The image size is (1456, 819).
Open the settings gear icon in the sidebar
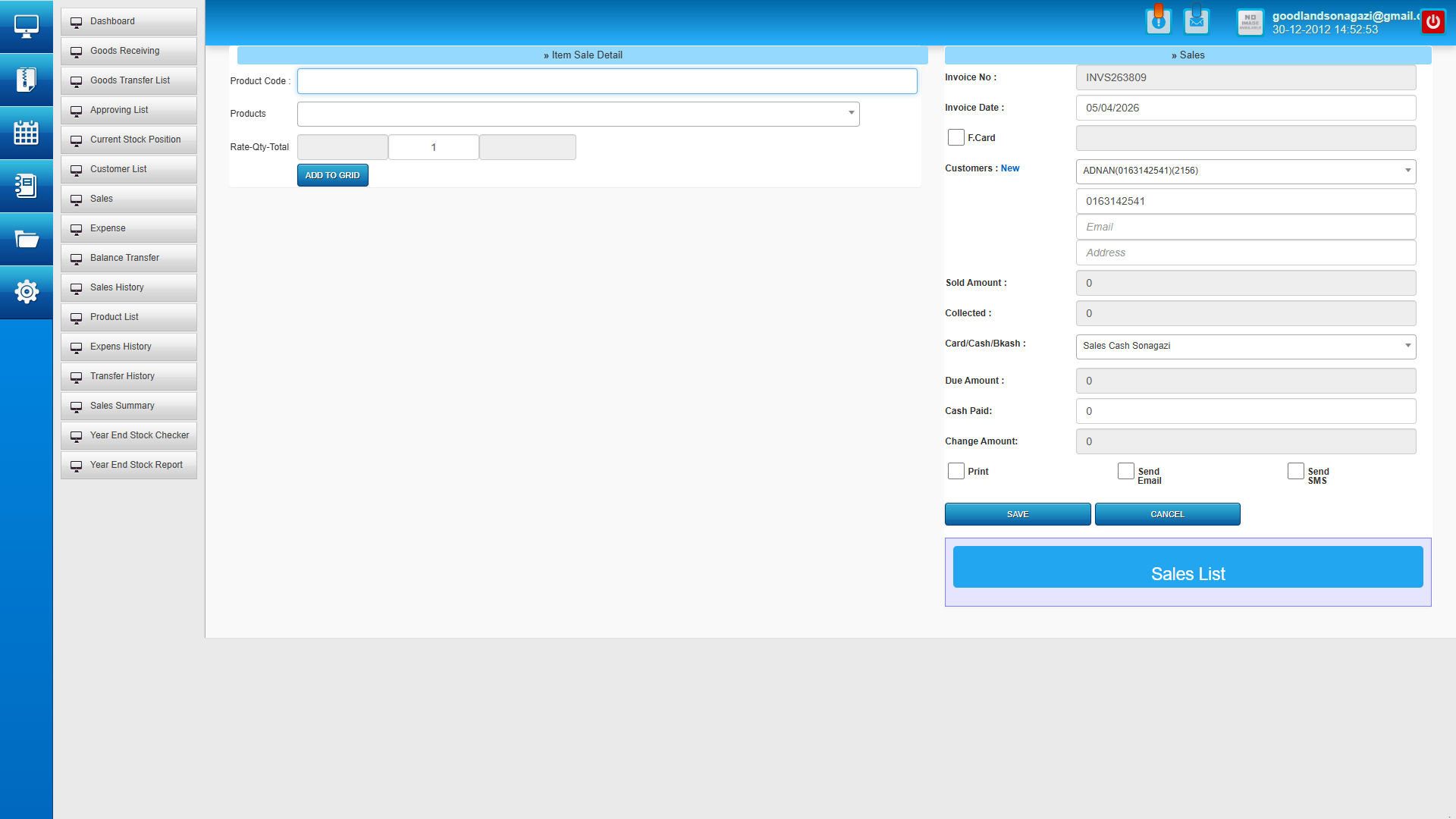[x=27, y=292]
